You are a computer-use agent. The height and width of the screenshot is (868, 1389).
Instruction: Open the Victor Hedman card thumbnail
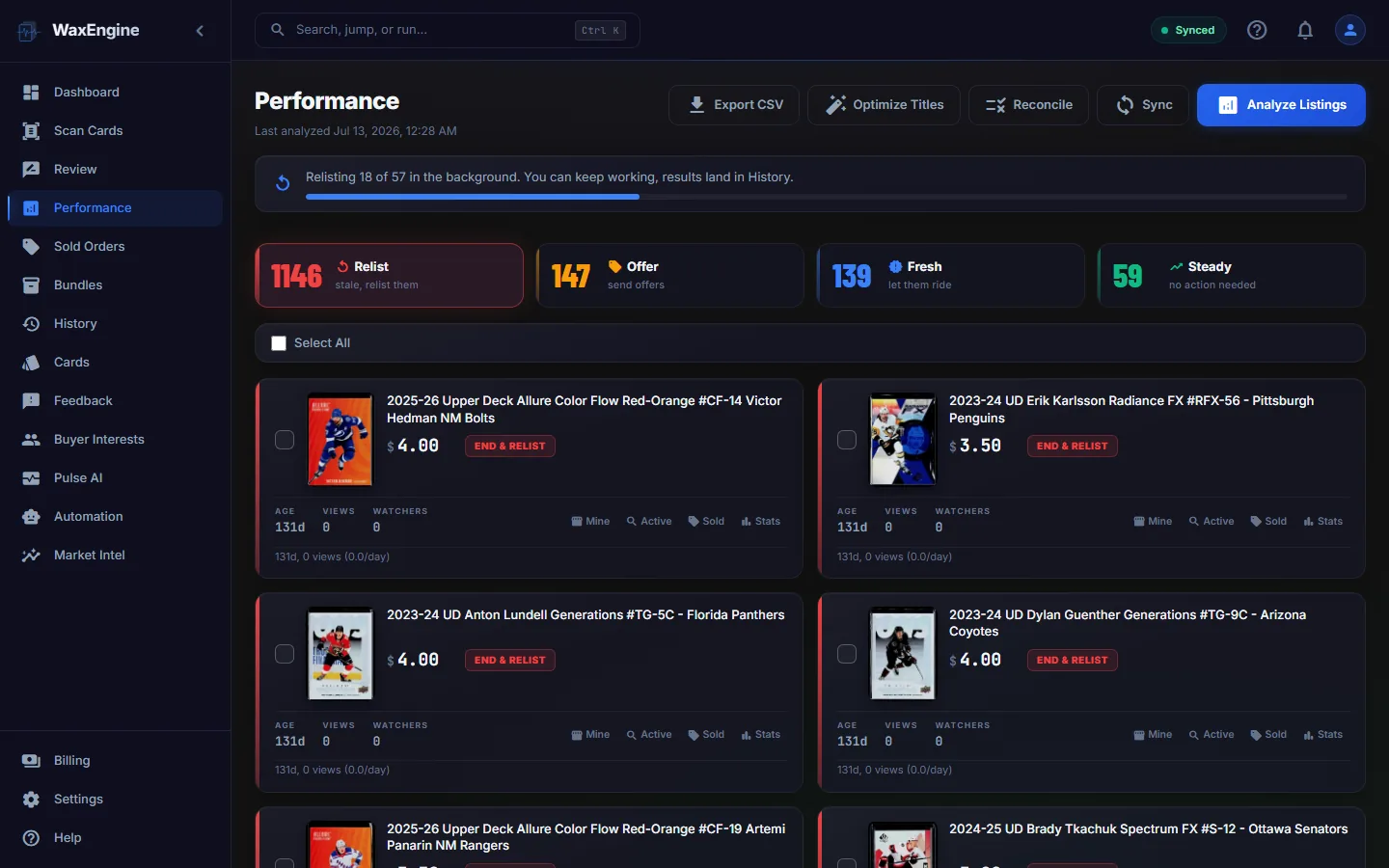pos(340,440)
